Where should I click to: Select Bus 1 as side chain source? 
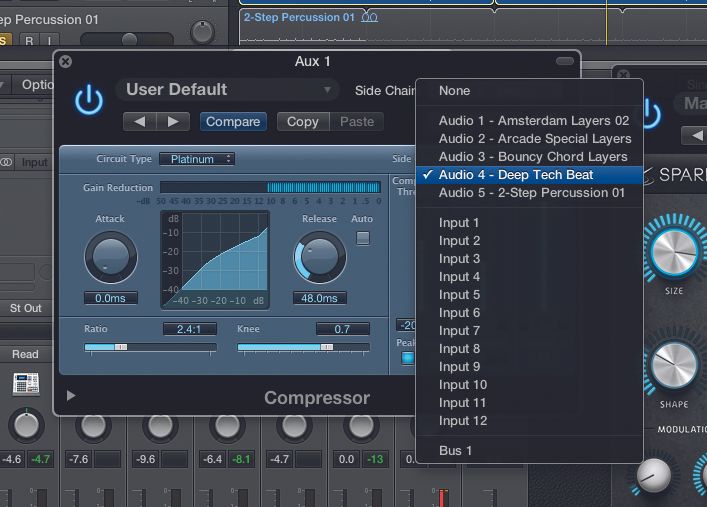[x=529, y=451]
